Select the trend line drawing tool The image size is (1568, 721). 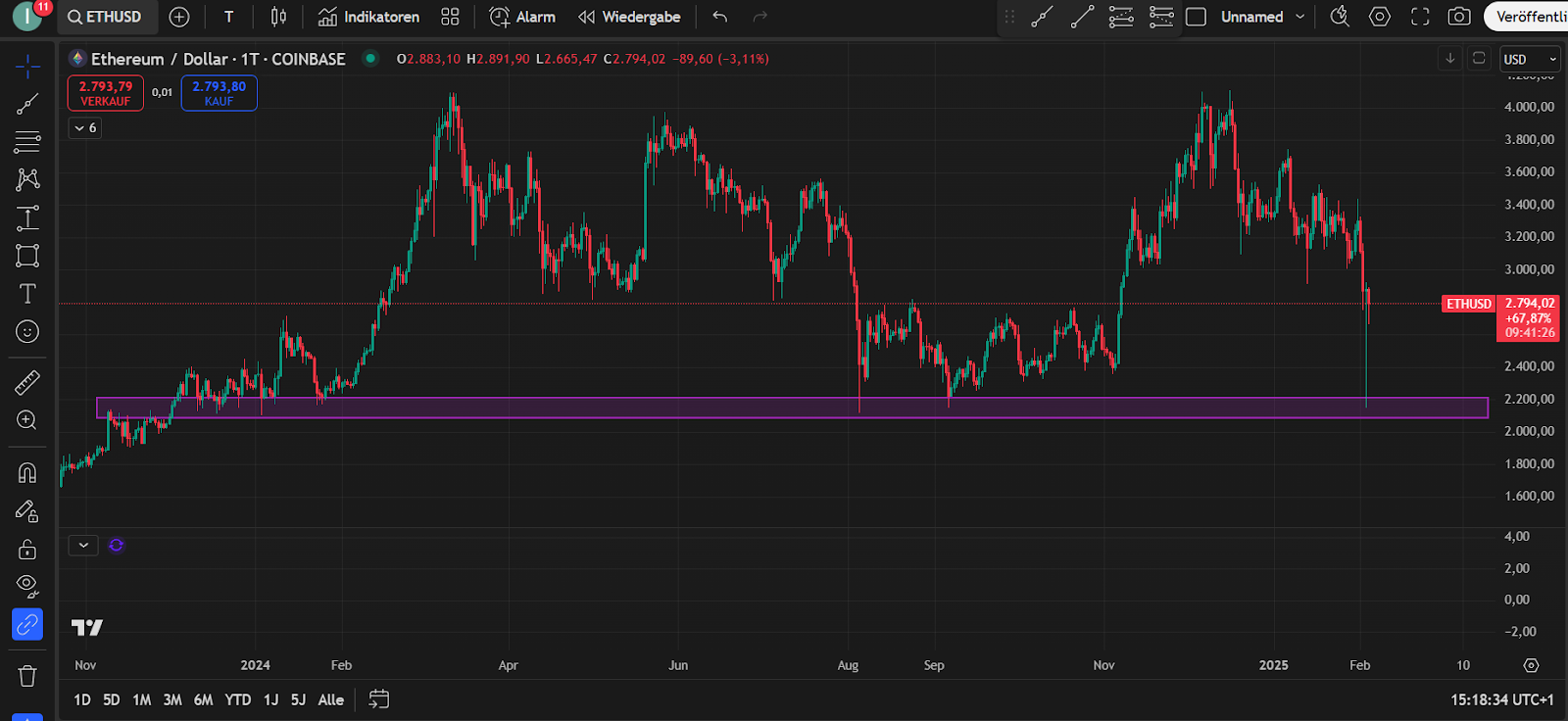(27, 104)
